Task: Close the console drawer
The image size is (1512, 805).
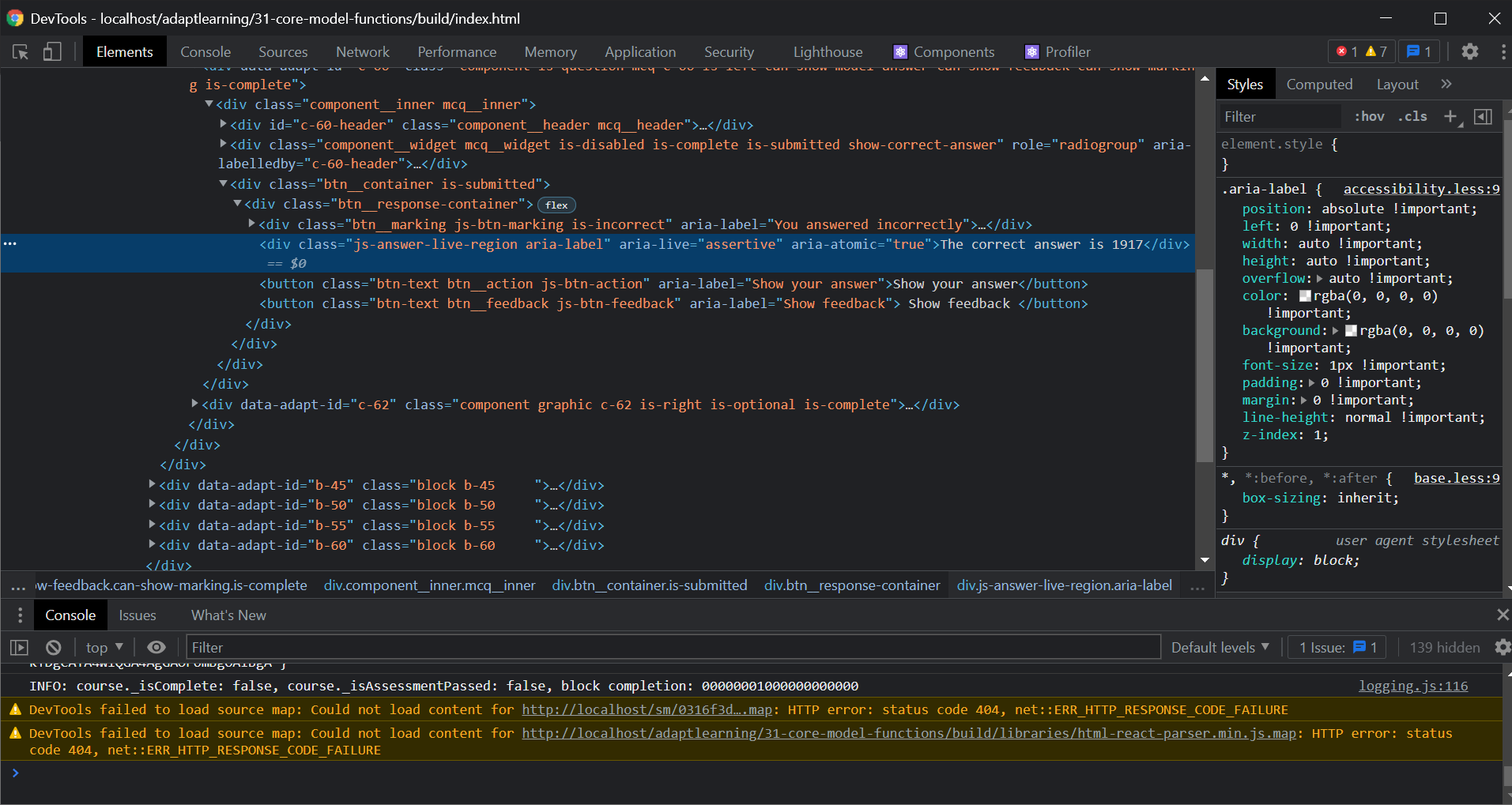Action: (x=1502, y=615)
